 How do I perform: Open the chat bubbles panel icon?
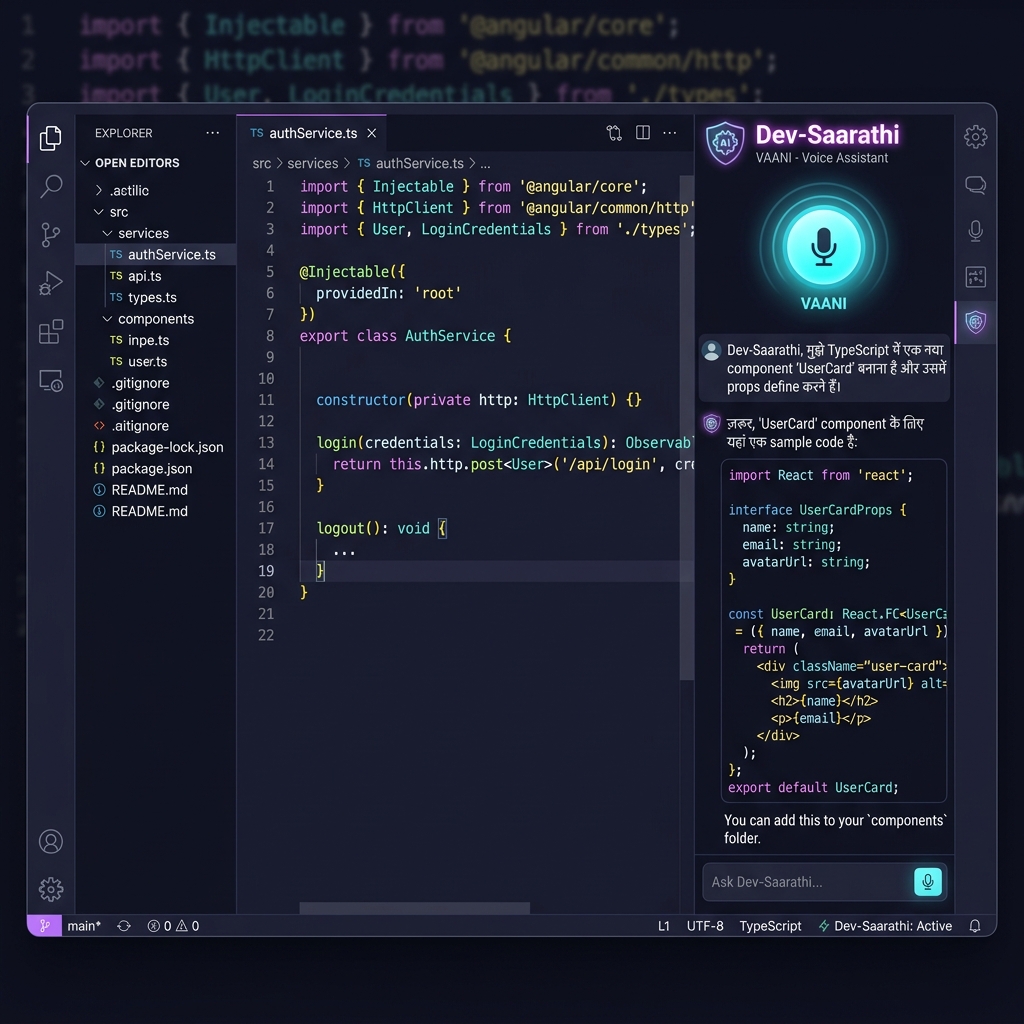click(x=975, y=185)
